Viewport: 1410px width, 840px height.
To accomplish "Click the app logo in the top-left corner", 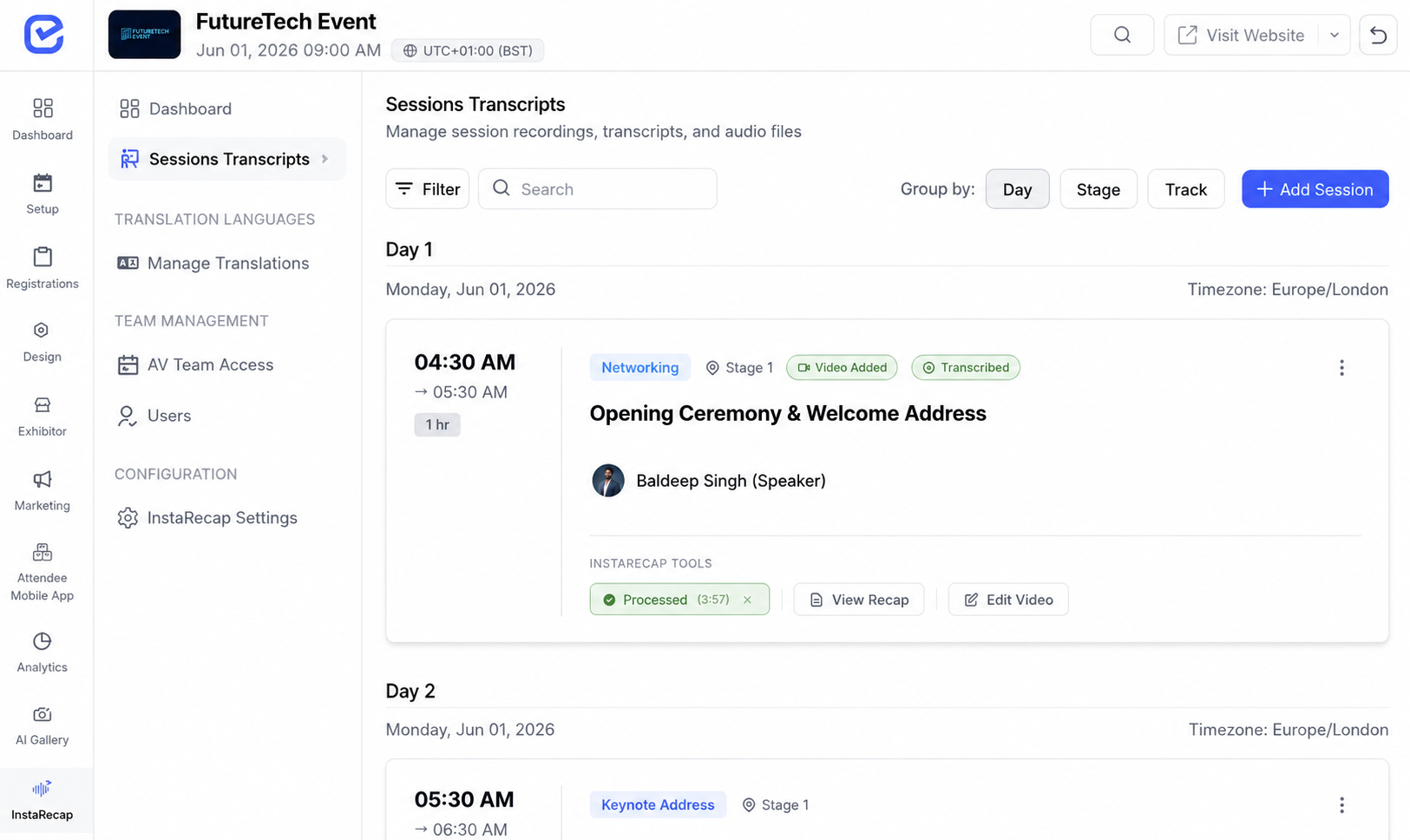I will 43,35.
